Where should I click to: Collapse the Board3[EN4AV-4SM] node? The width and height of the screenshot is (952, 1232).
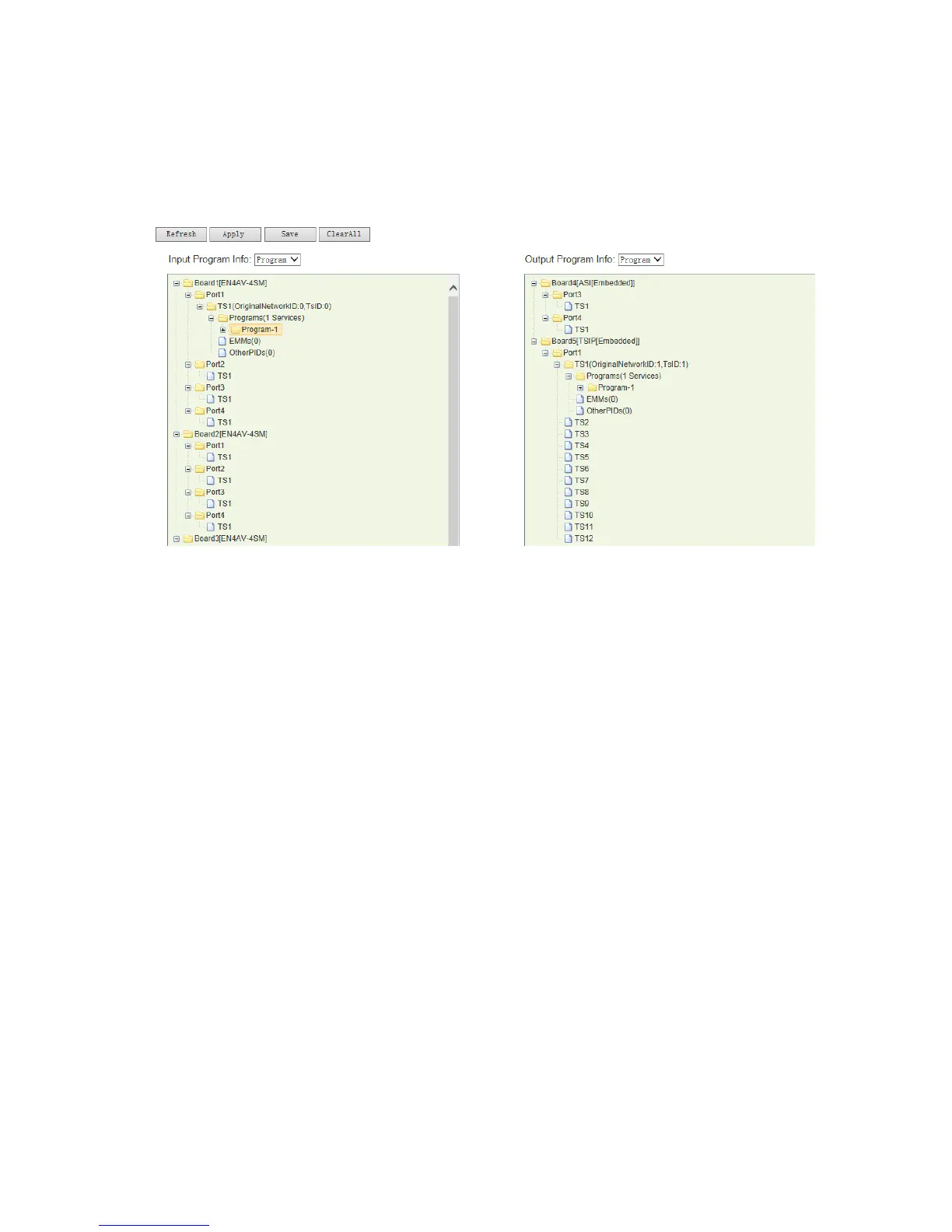(x=177, y=539)
